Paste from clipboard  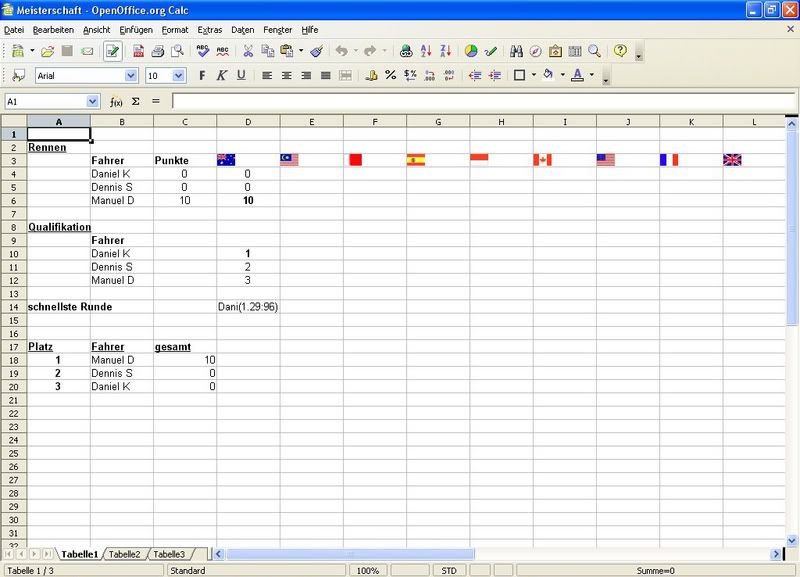(x=287, y=51)
